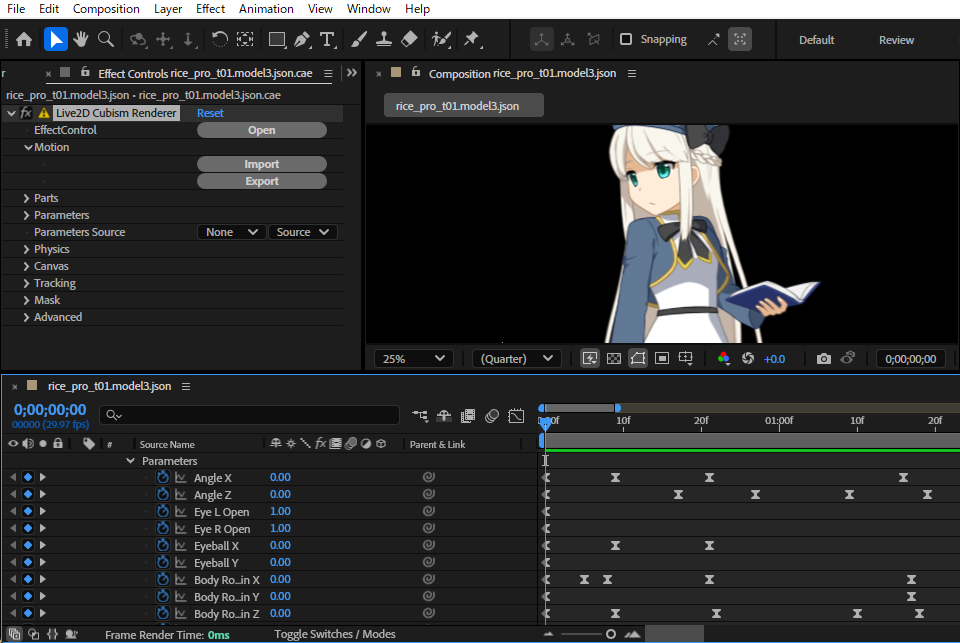This screenshot has height=643, width=960.
Task: Click Angle X value 0.00
Action: pyautogui.click(x=280, y=477)
